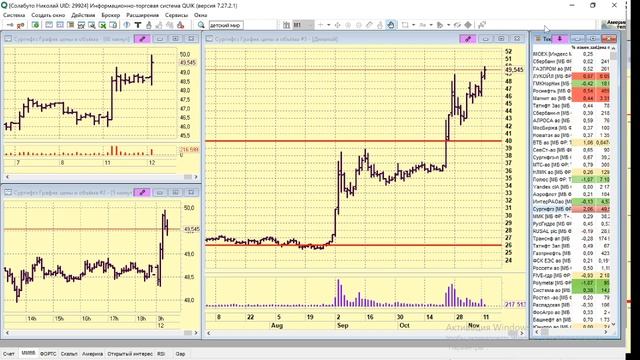Image resolution: width=640 pixels, height=360 pixels.
Task: Click the magnifier search icon
Action: click(x=201, y=25)
